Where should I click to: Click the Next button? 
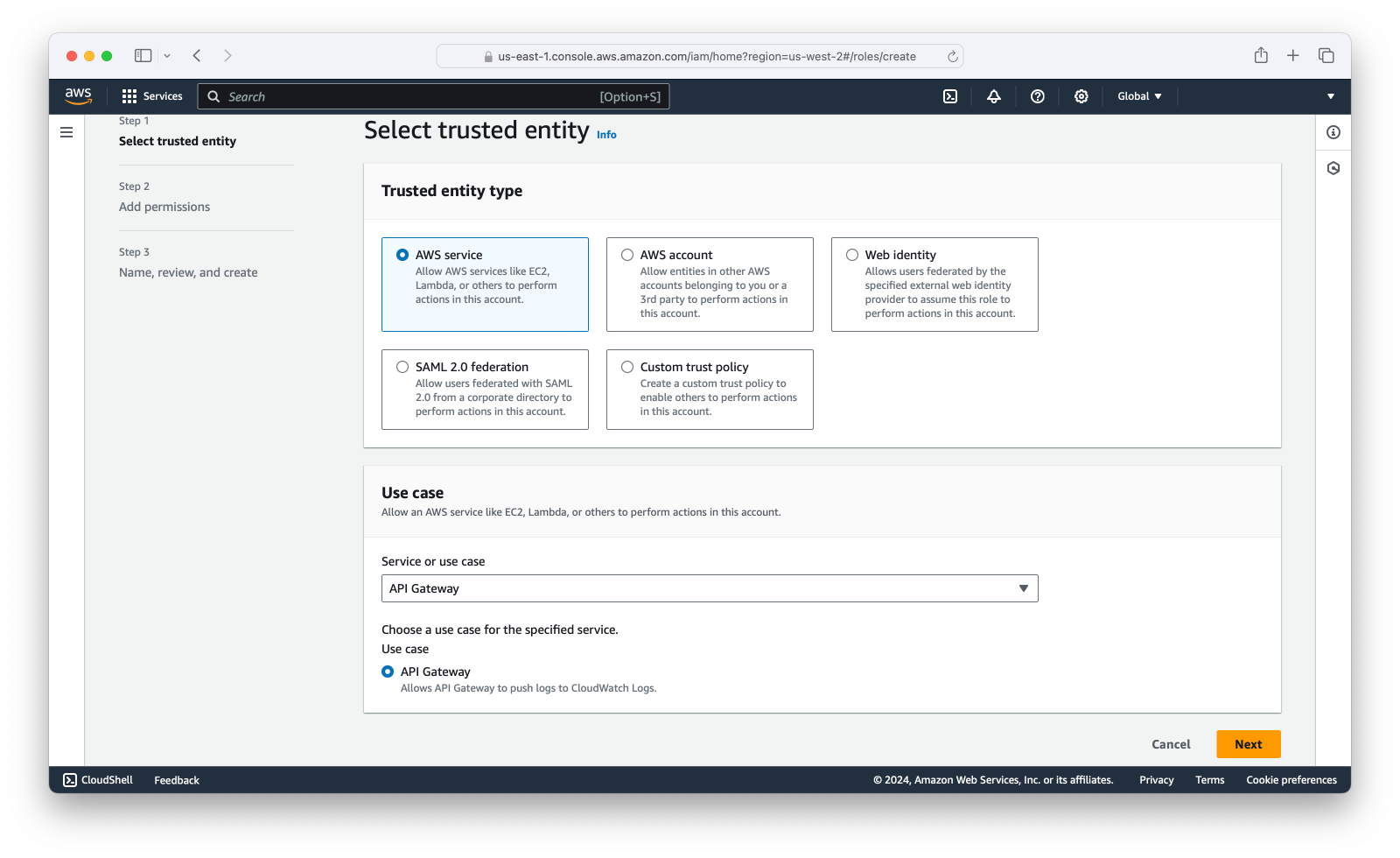coord(1249,744)
